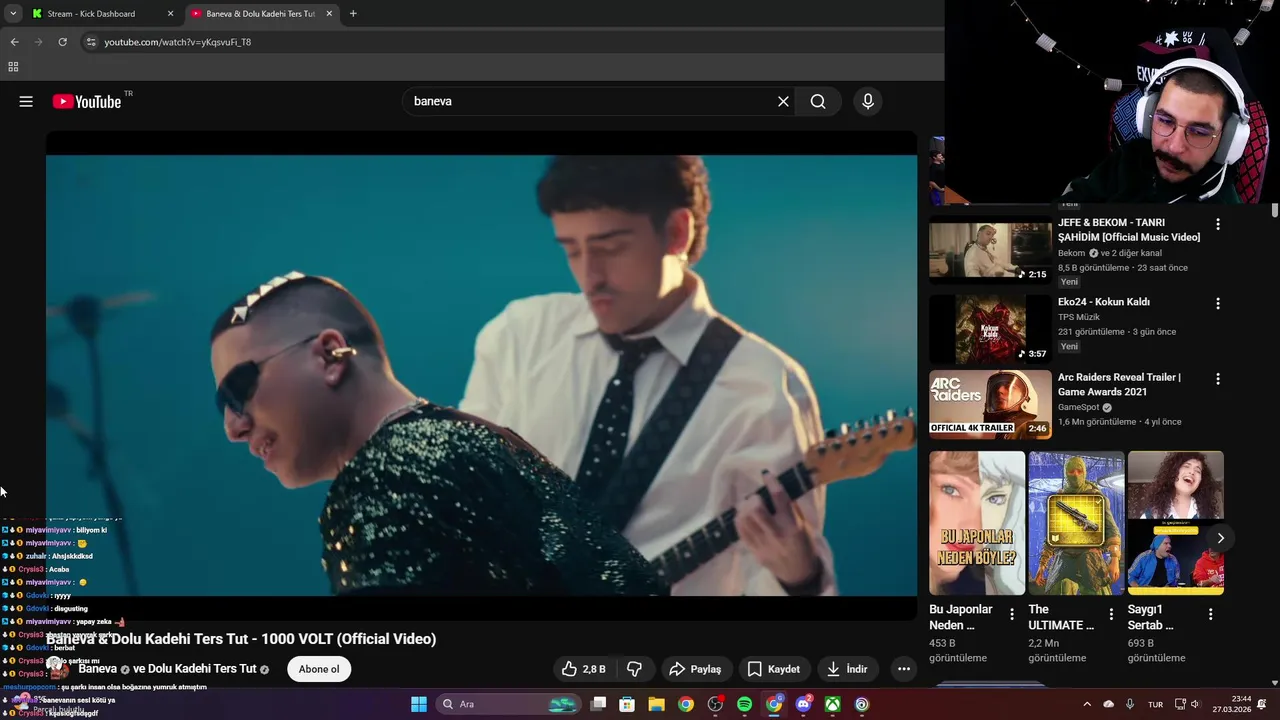This screenshot has height=720, width=1280.
Task: Start voice search with the microphone icon
Action: pyautogui.click(x=868, y=101)
